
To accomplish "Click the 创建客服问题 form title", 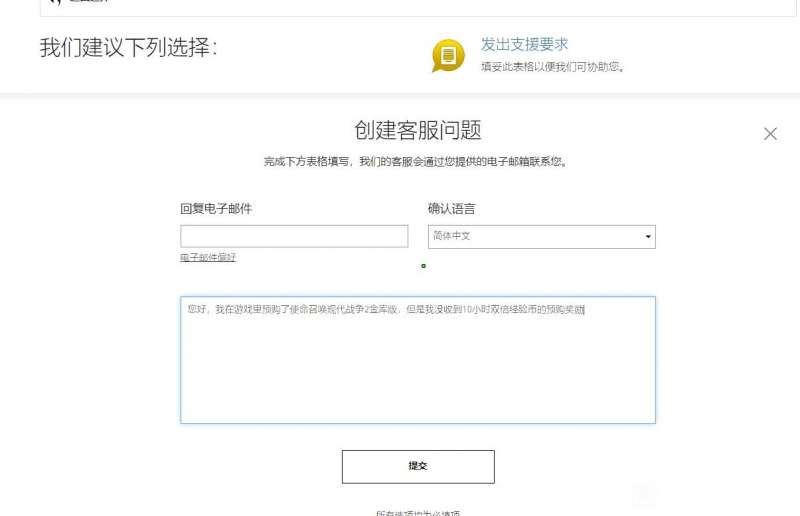I will click(x=417, y=130).
